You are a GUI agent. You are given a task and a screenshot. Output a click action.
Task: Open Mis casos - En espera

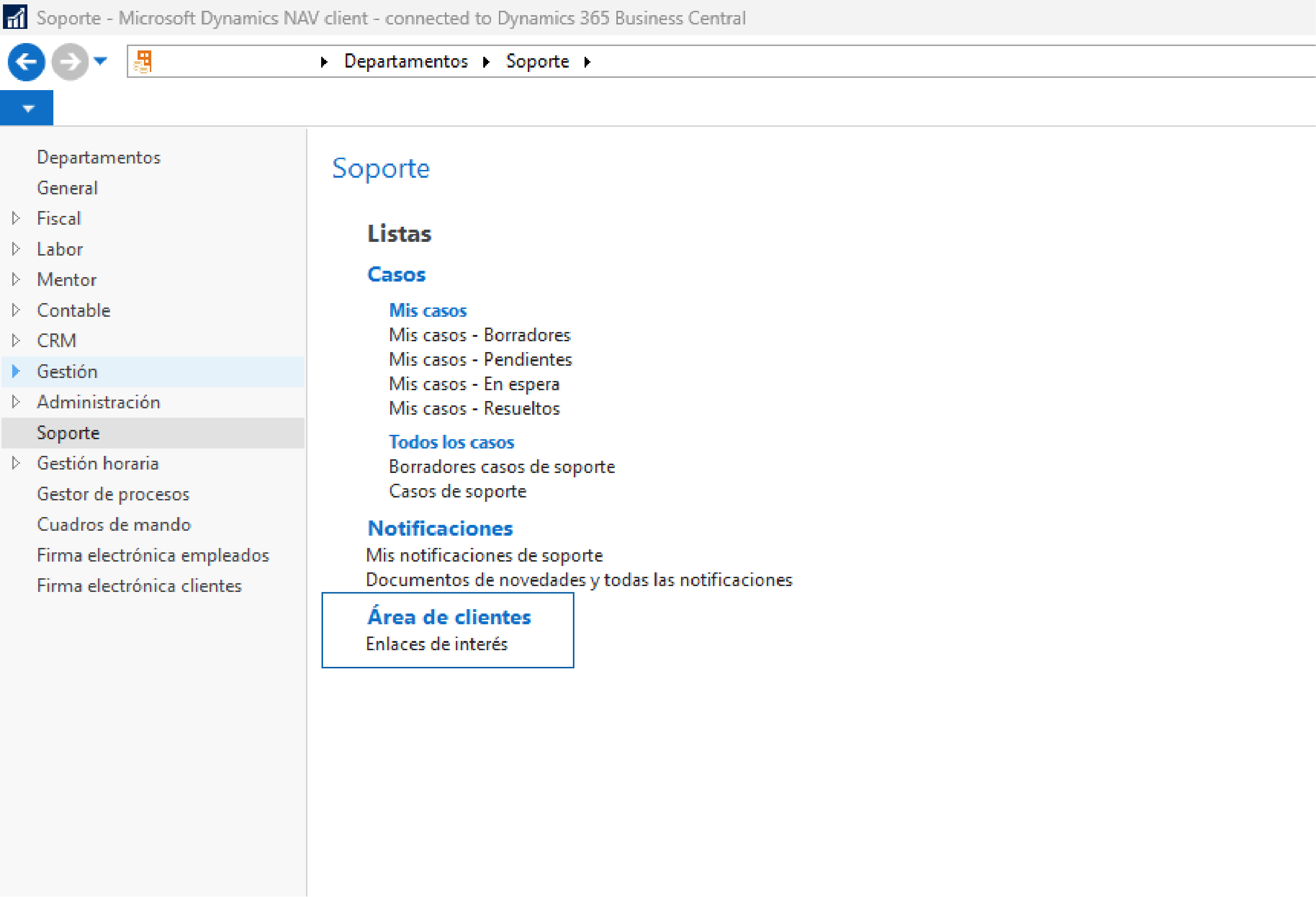pyautogui.click(x=474, y=384)
